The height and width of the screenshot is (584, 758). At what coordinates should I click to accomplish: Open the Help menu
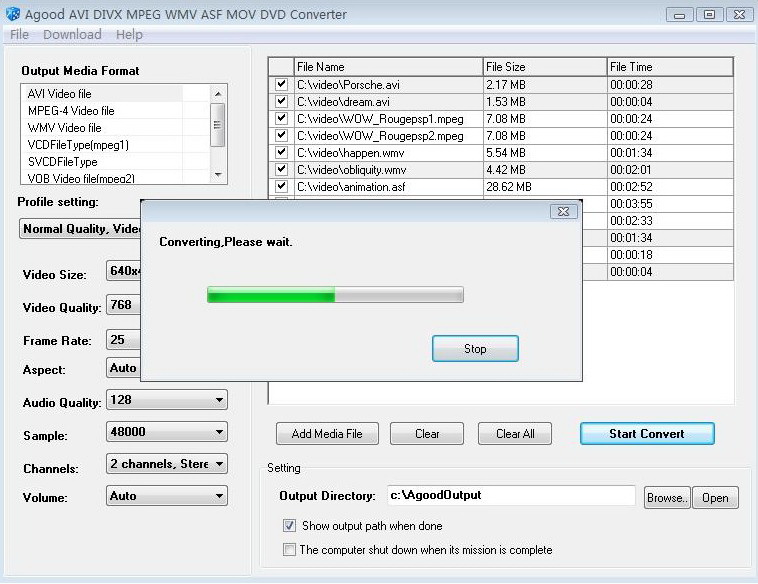pos(129,34)
